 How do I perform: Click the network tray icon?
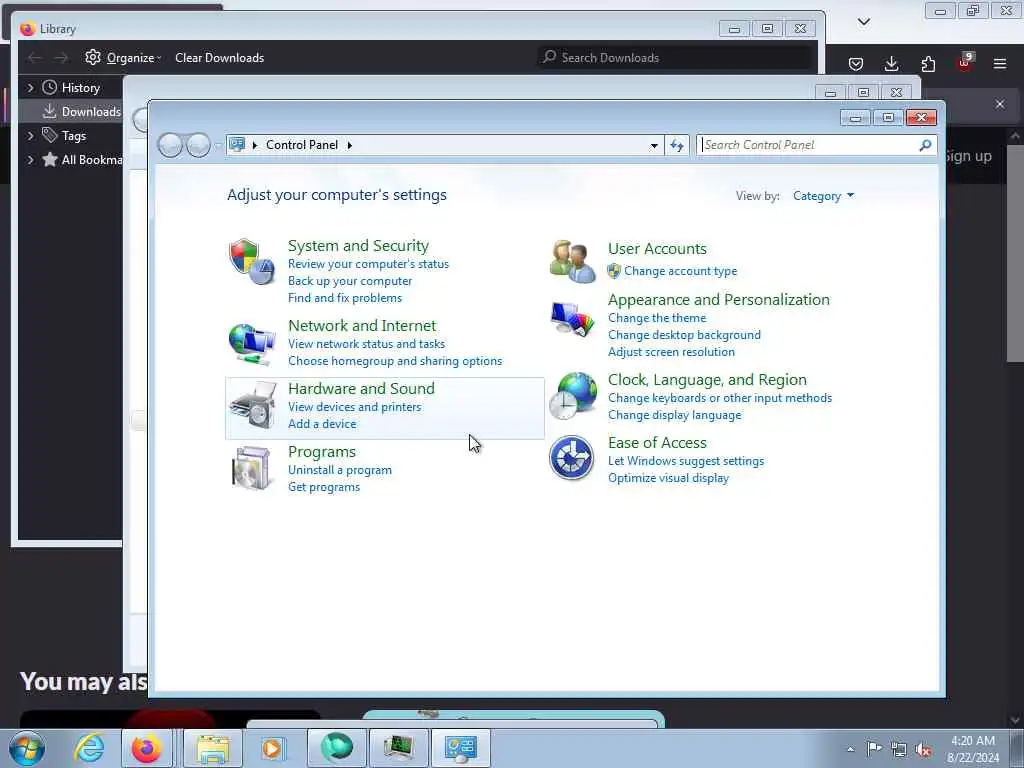coord(899,750)
